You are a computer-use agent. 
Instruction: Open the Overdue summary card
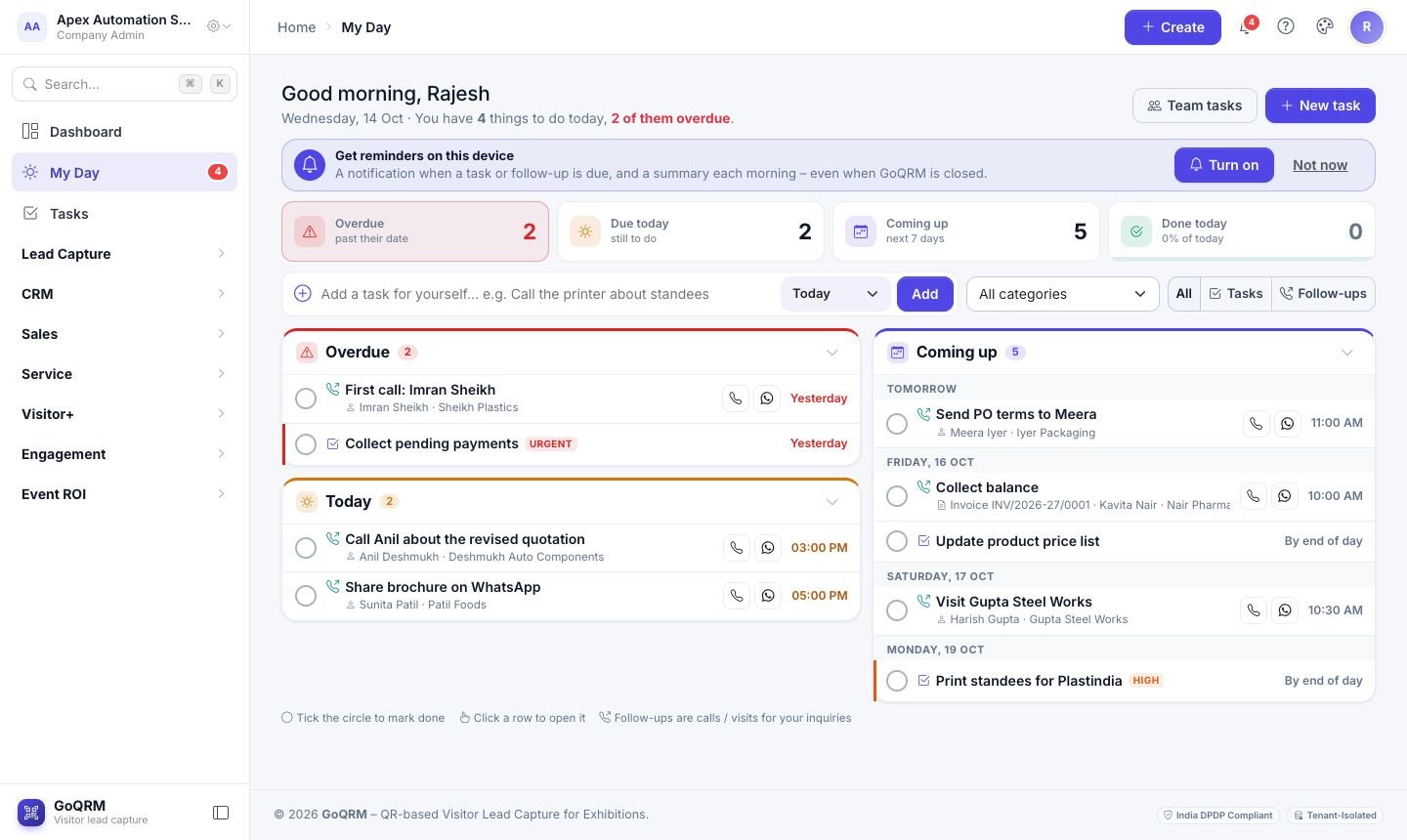[415, 231]
